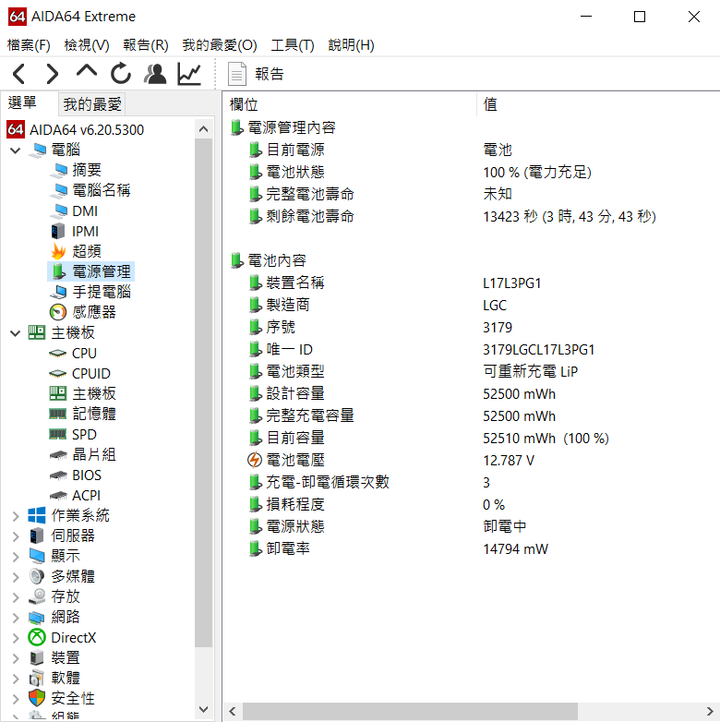
Task: Go back with the left arrow button
Action: click(19, 74)
